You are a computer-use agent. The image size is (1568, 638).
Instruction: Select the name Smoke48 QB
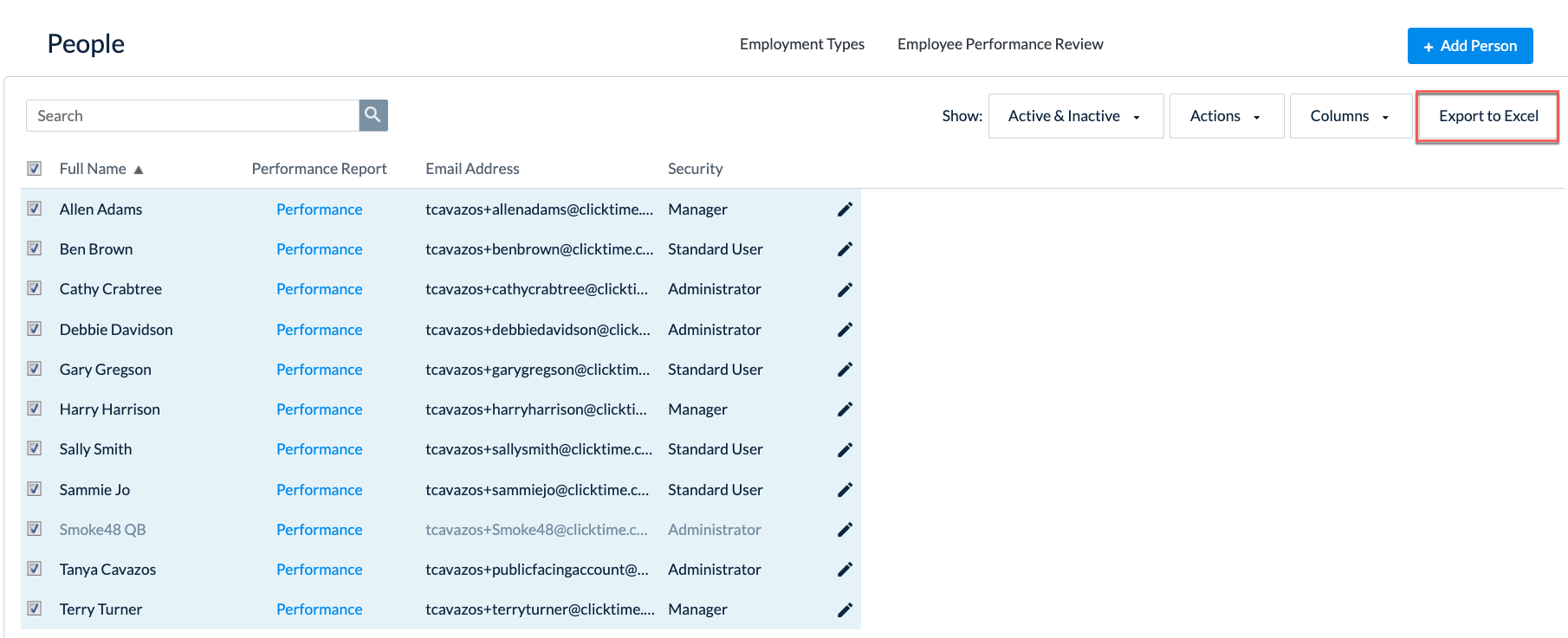[102, 530]
